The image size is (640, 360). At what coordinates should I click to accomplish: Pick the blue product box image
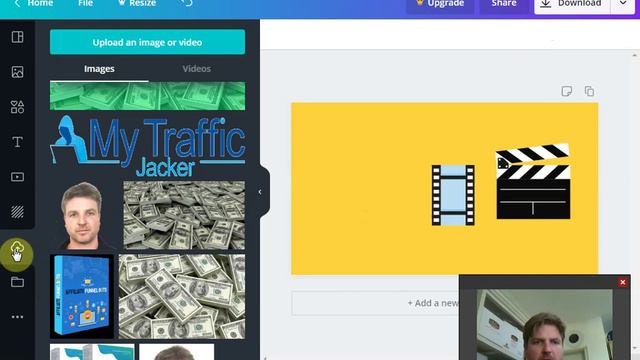[82, 296]
